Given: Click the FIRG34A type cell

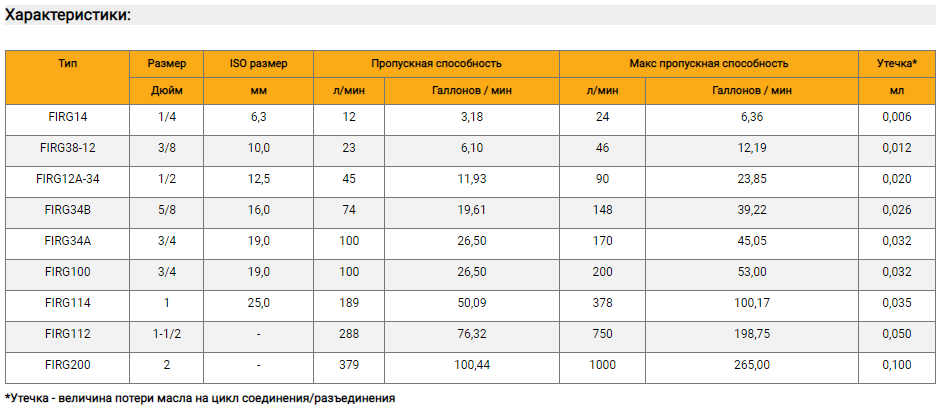Looking at the screenshot, I should point(68,241).
